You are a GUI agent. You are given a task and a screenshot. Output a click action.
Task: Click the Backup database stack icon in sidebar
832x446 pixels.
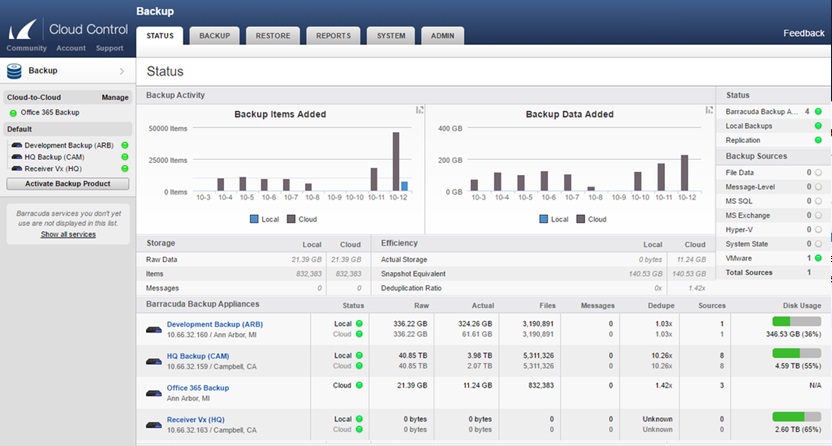tap(15, 71)
